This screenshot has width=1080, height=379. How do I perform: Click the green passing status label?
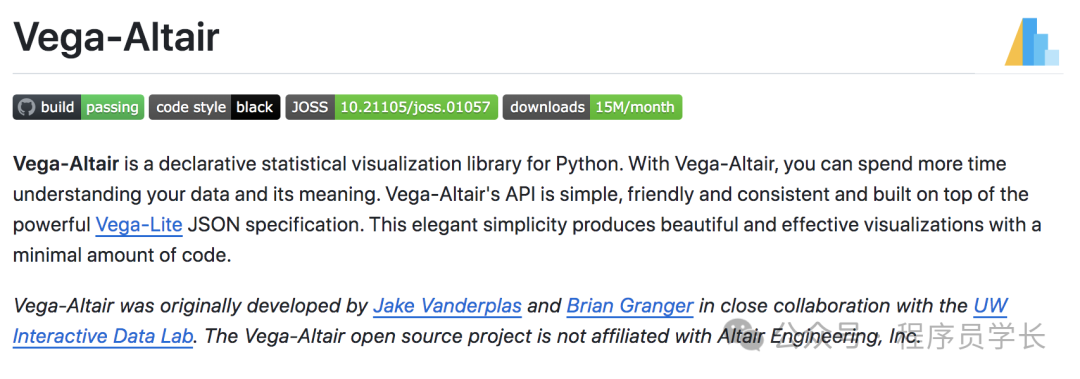coord(112,107)
